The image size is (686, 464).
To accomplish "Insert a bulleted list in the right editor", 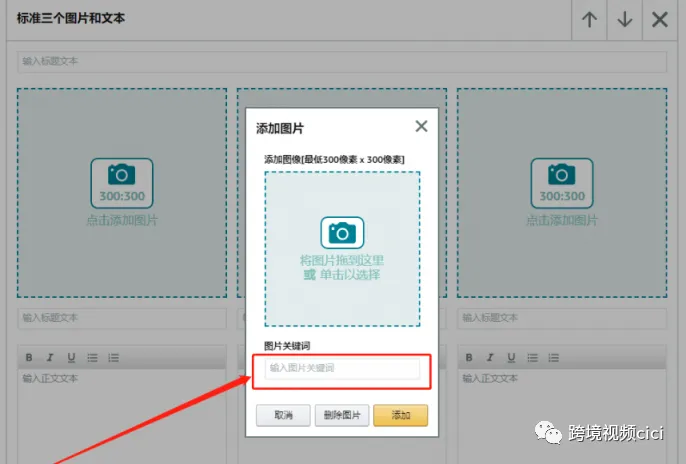I will pyautogui.click(x=532, y=358).
